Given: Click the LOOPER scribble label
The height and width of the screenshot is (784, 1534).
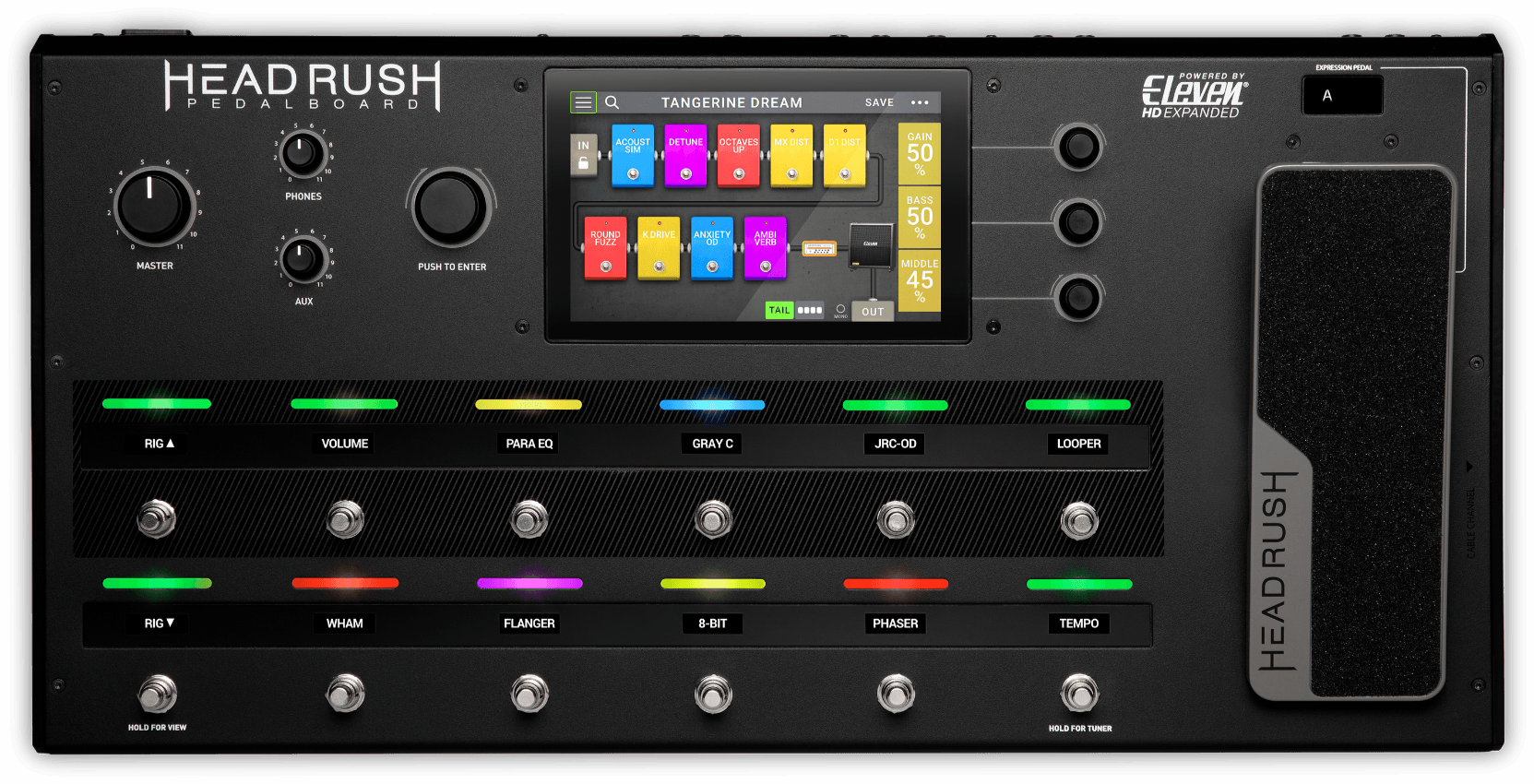Looking at the screenshot, I should coord(1079,444).
